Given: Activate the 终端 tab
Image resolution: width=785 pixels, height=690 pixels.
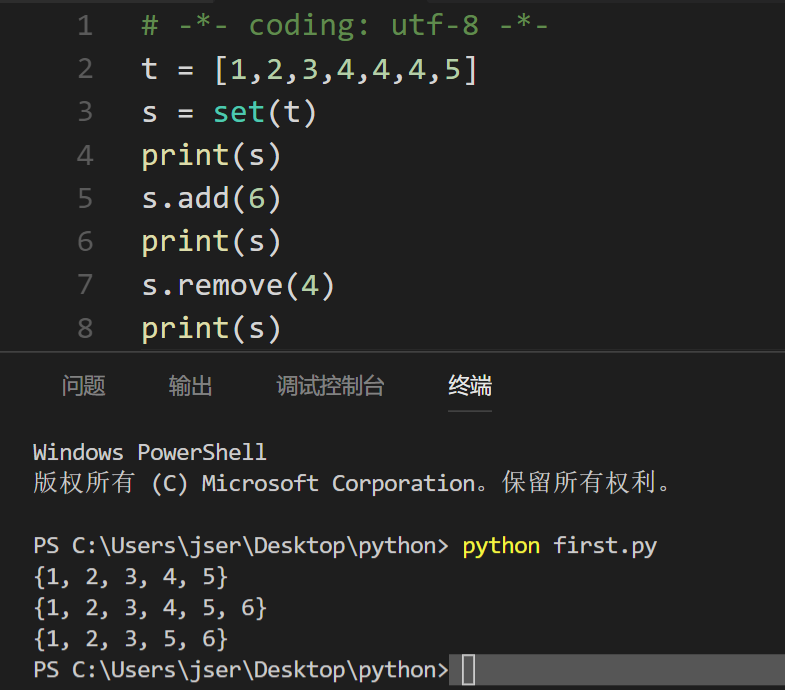Looking at the screenshot, I should 470,386.
